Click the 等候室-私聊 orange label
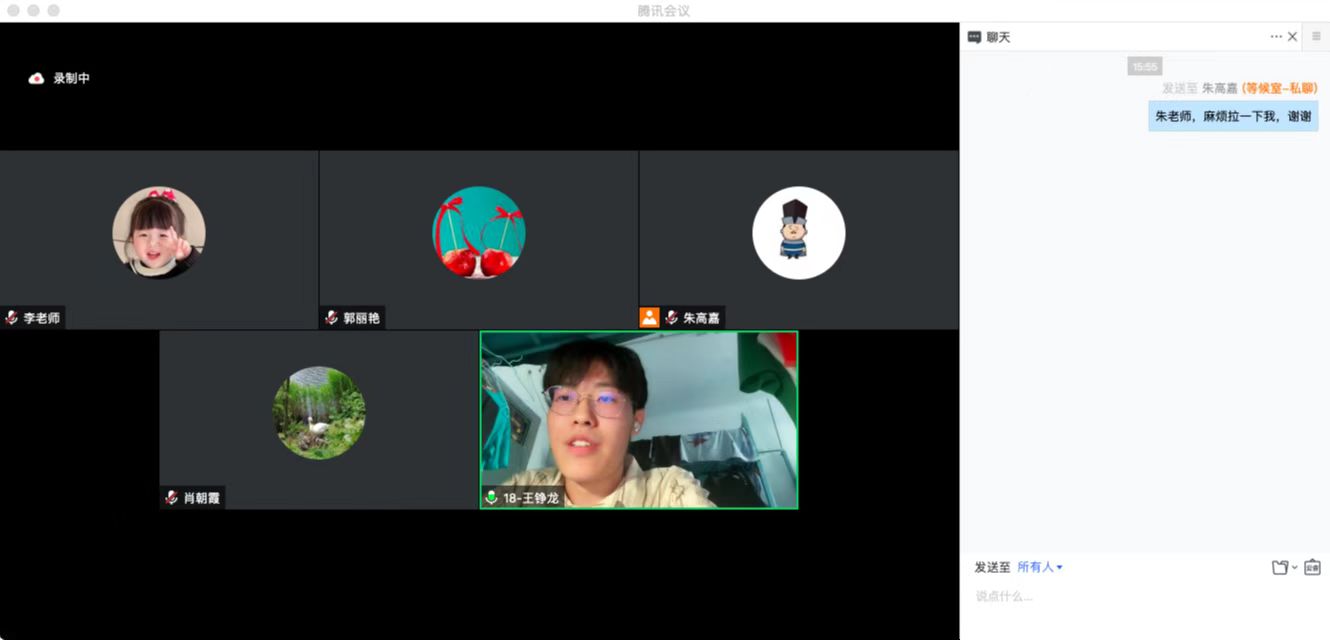Viewport: 1330px width, 640px height. pos(1279,89)
